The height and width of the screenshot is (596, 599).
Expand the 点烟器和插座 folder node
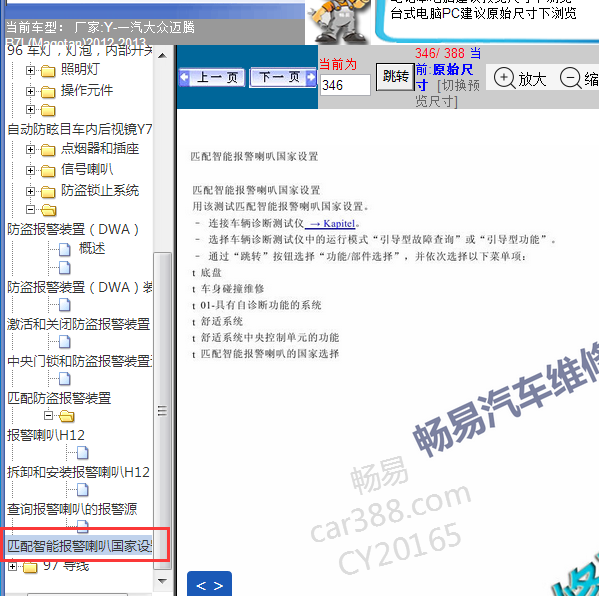coord(30,149)
